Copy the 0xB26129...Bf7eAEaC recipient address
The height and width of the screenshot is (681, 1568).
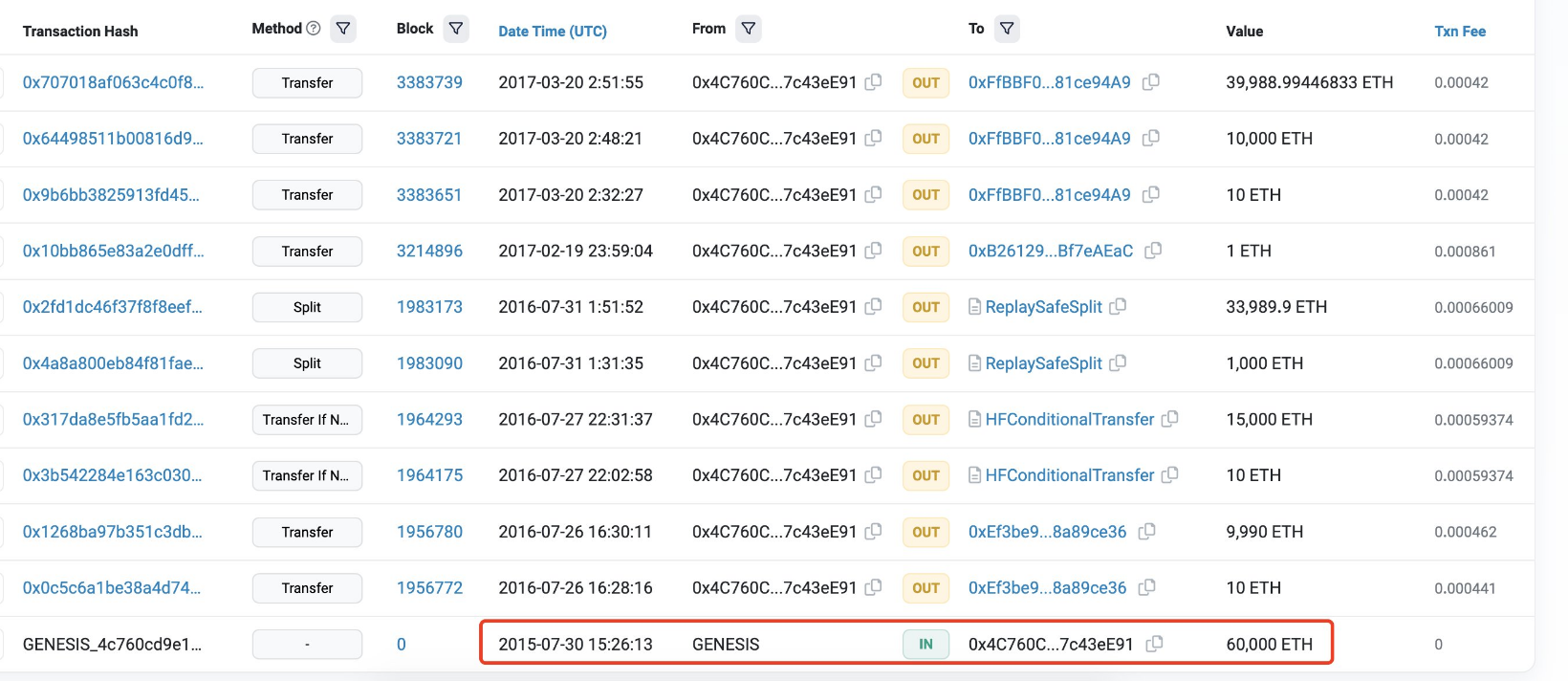pos(1153,251)
